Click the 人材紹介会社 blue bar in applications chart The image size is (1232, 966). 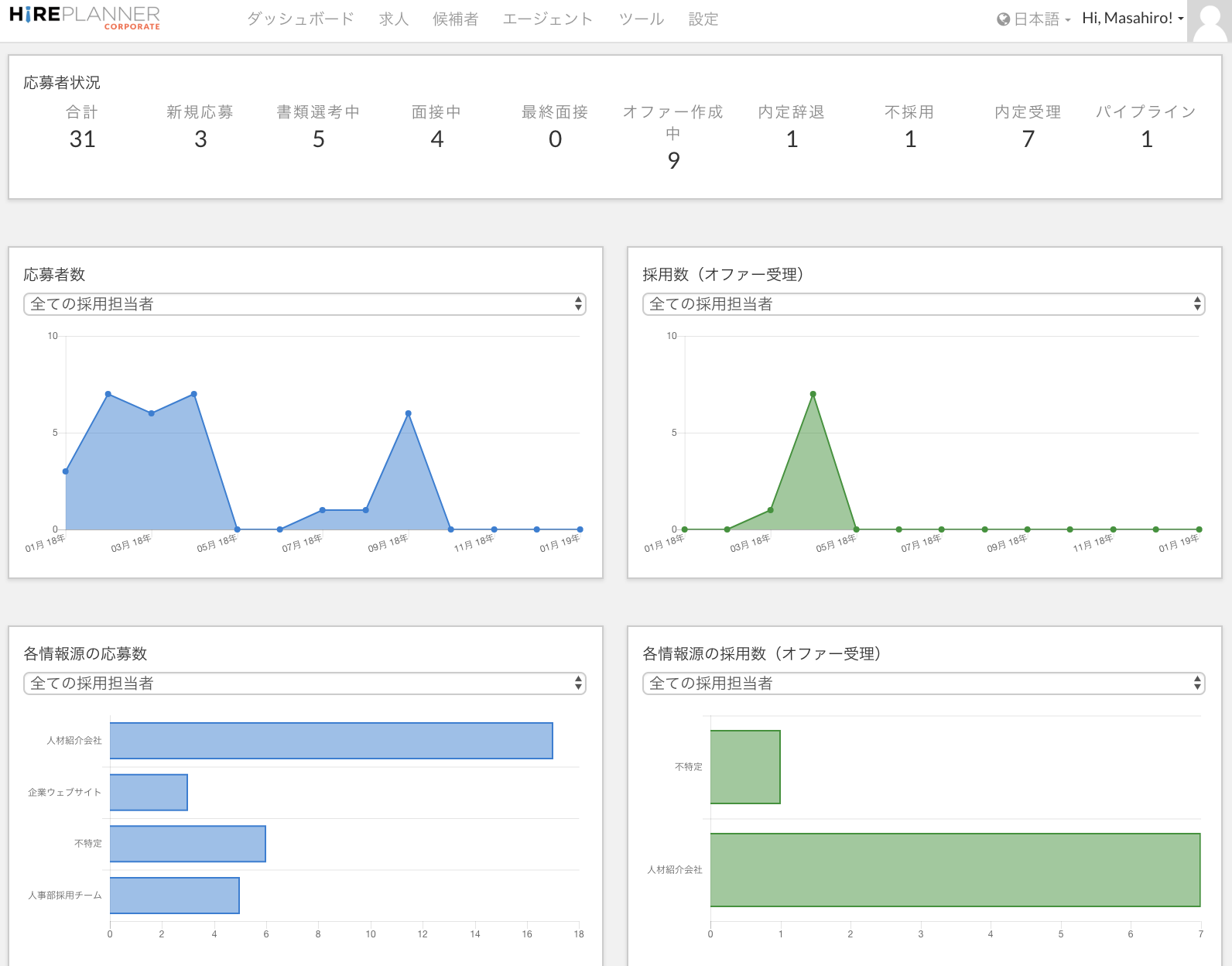331,741
